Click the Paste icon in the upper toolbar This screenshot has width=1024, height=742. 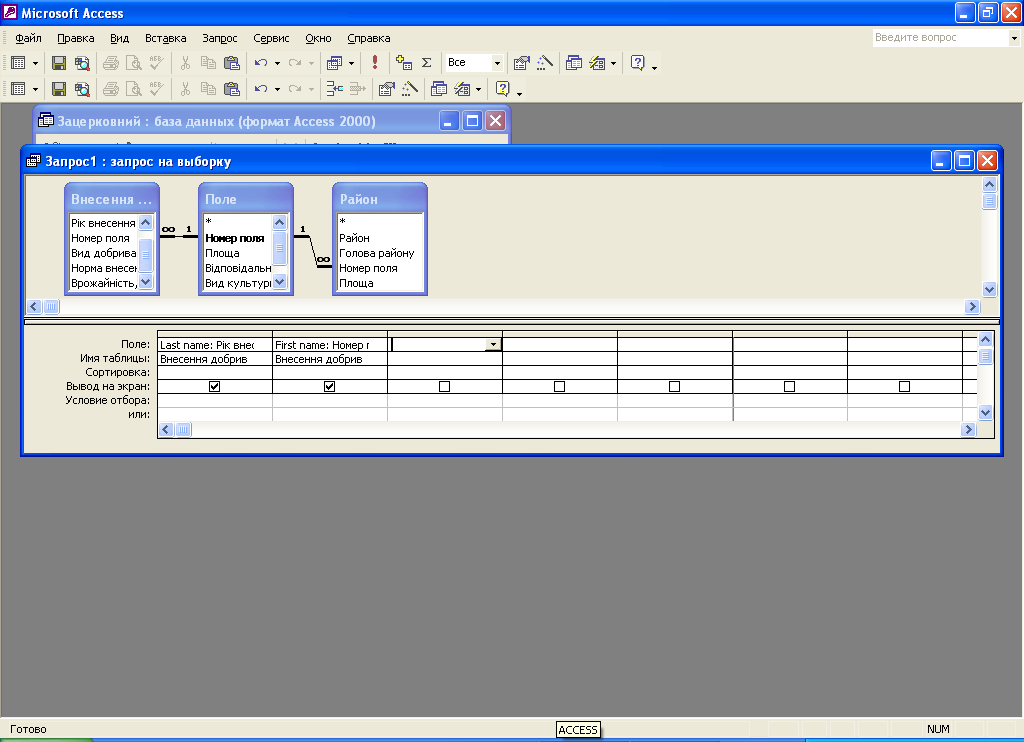click(232, 63)
